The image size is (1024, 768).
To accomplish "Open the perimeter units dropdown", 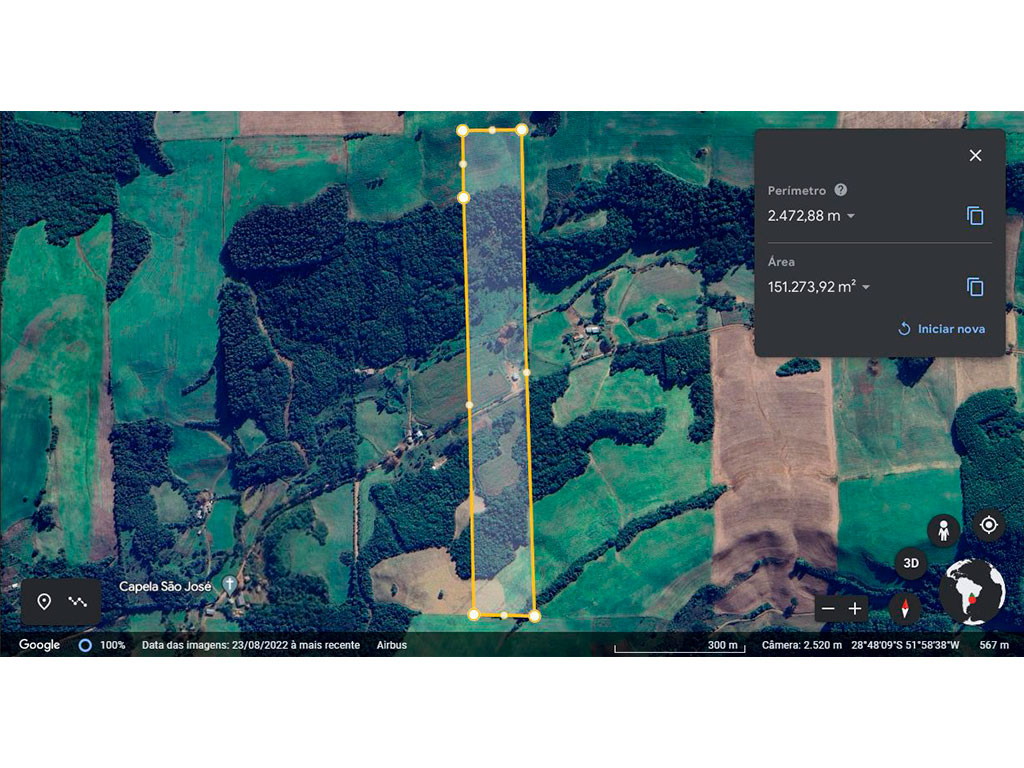I will pos(851,216).
